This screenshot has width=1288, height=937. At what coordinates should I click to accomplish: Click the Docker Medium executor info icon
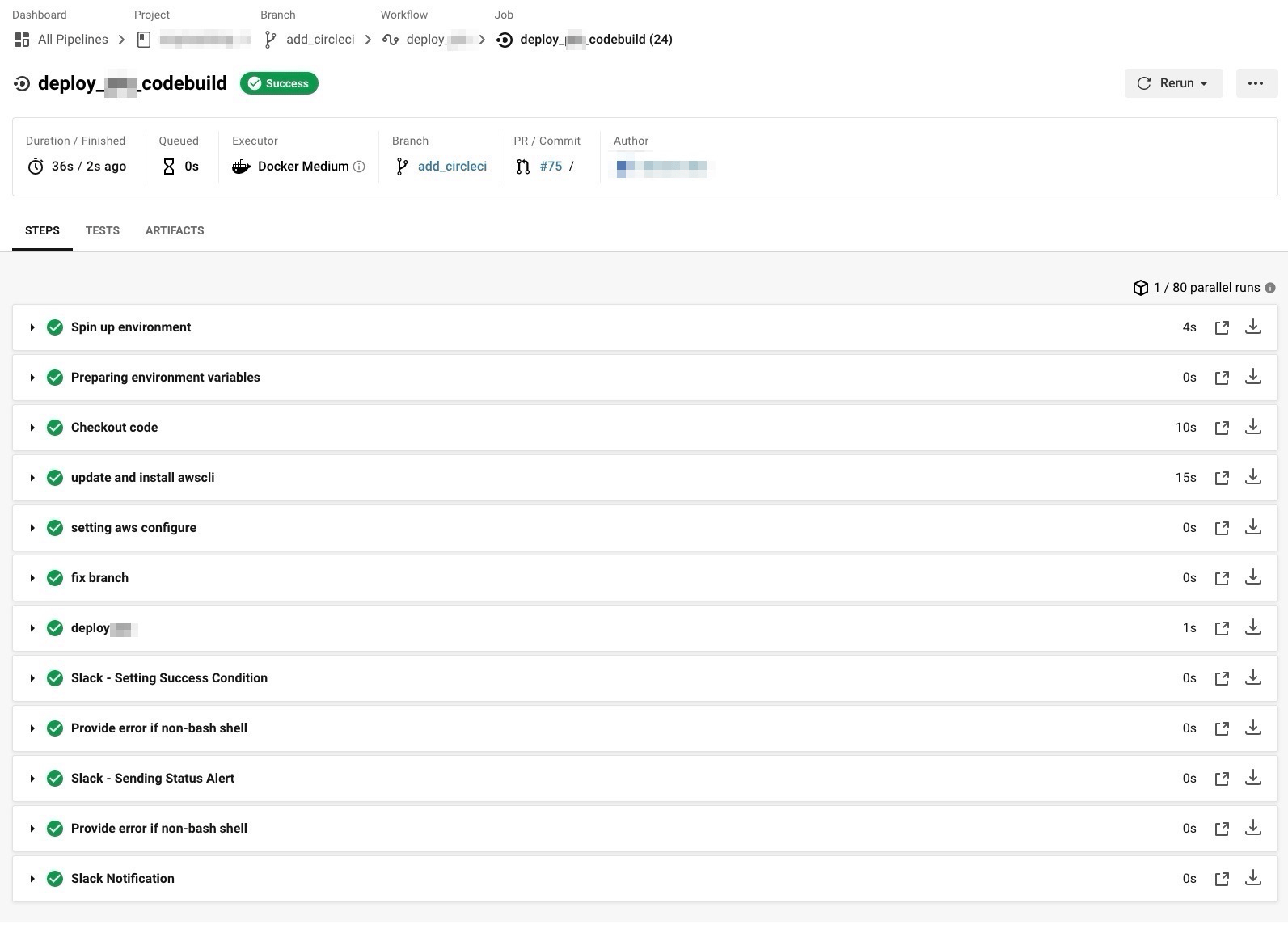[359, 167]
